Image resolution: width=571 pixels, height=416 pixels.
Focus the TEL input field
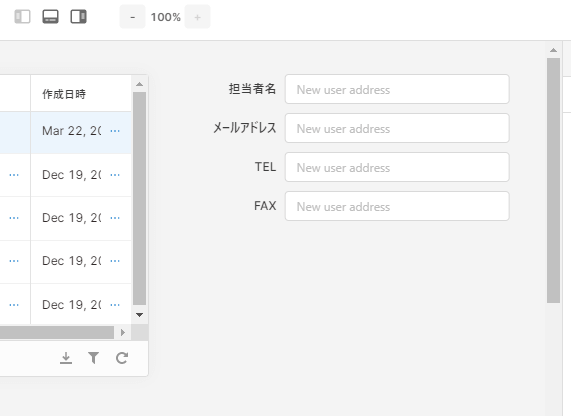397,167
